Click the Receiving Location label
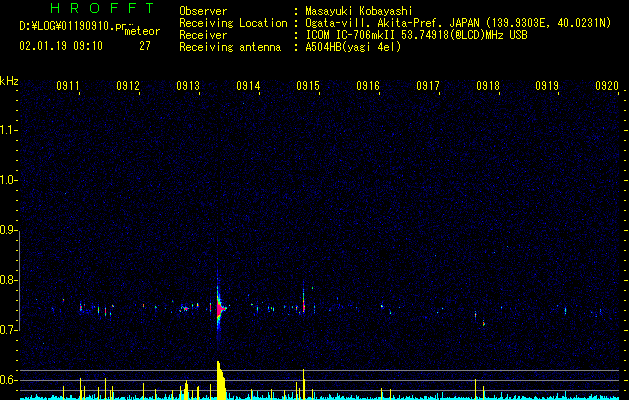Image resolution: width=629 pixels, height=400 pixels. point(233,23)
